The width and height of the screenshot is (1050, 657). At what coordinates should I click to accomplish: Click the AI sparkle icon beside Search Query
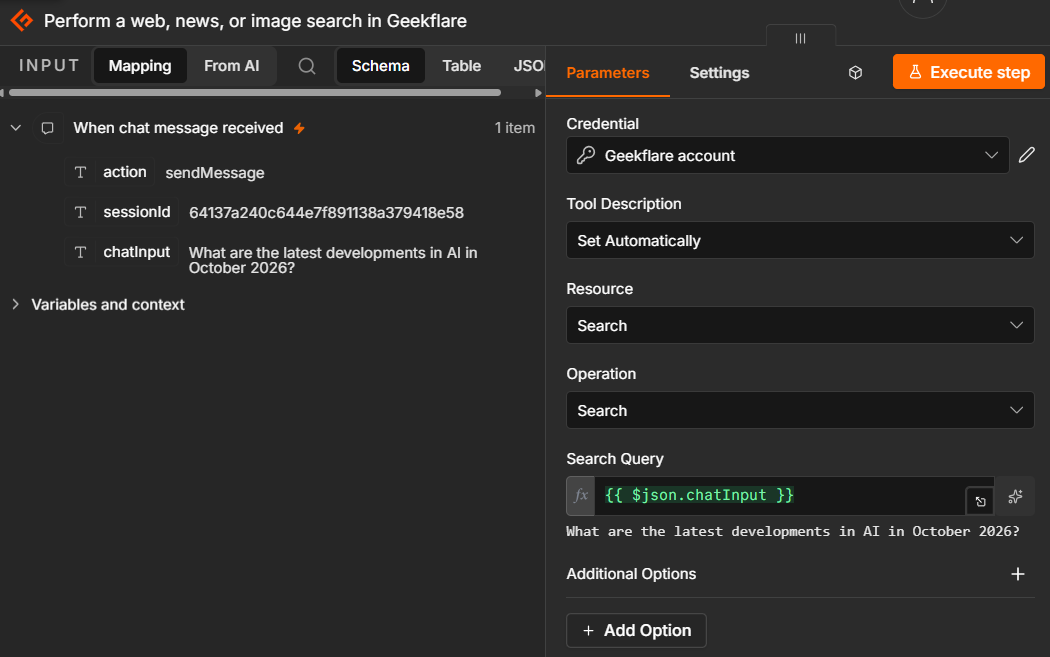[1015, 496]
